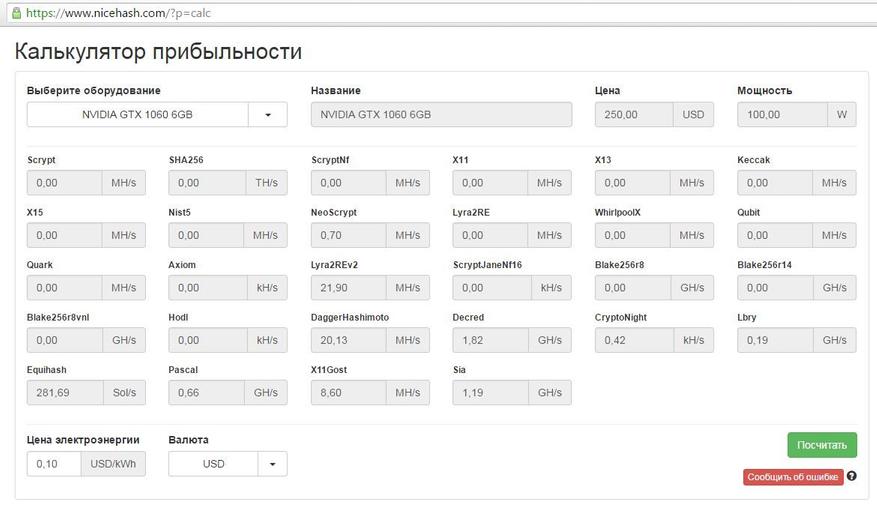Click the help question mark icon
The width and height of the screenshot is (877, 505).
[851, 476]
